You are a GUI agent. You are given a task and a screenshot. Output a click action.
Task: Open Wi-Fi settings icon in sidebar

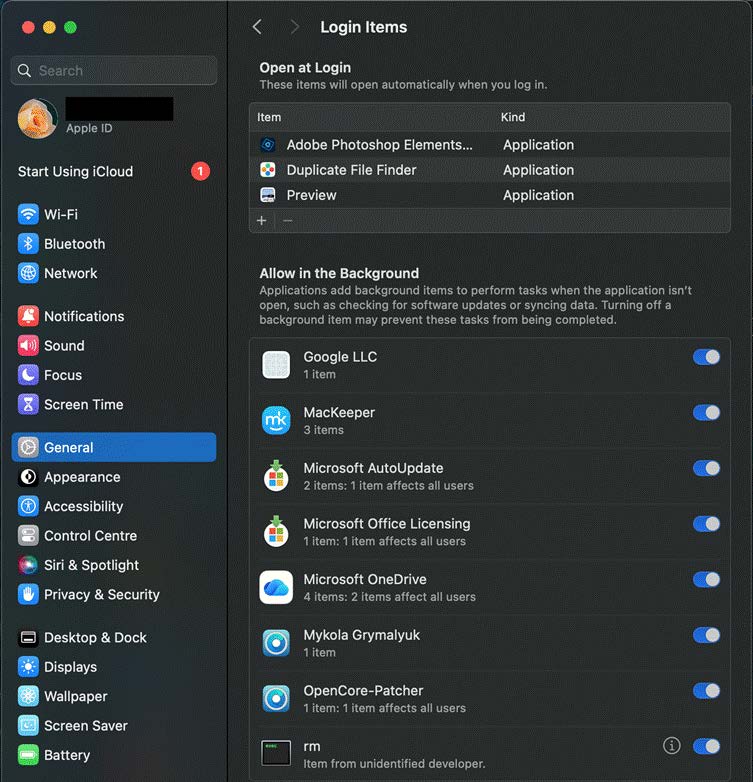(x=28, y=214)
